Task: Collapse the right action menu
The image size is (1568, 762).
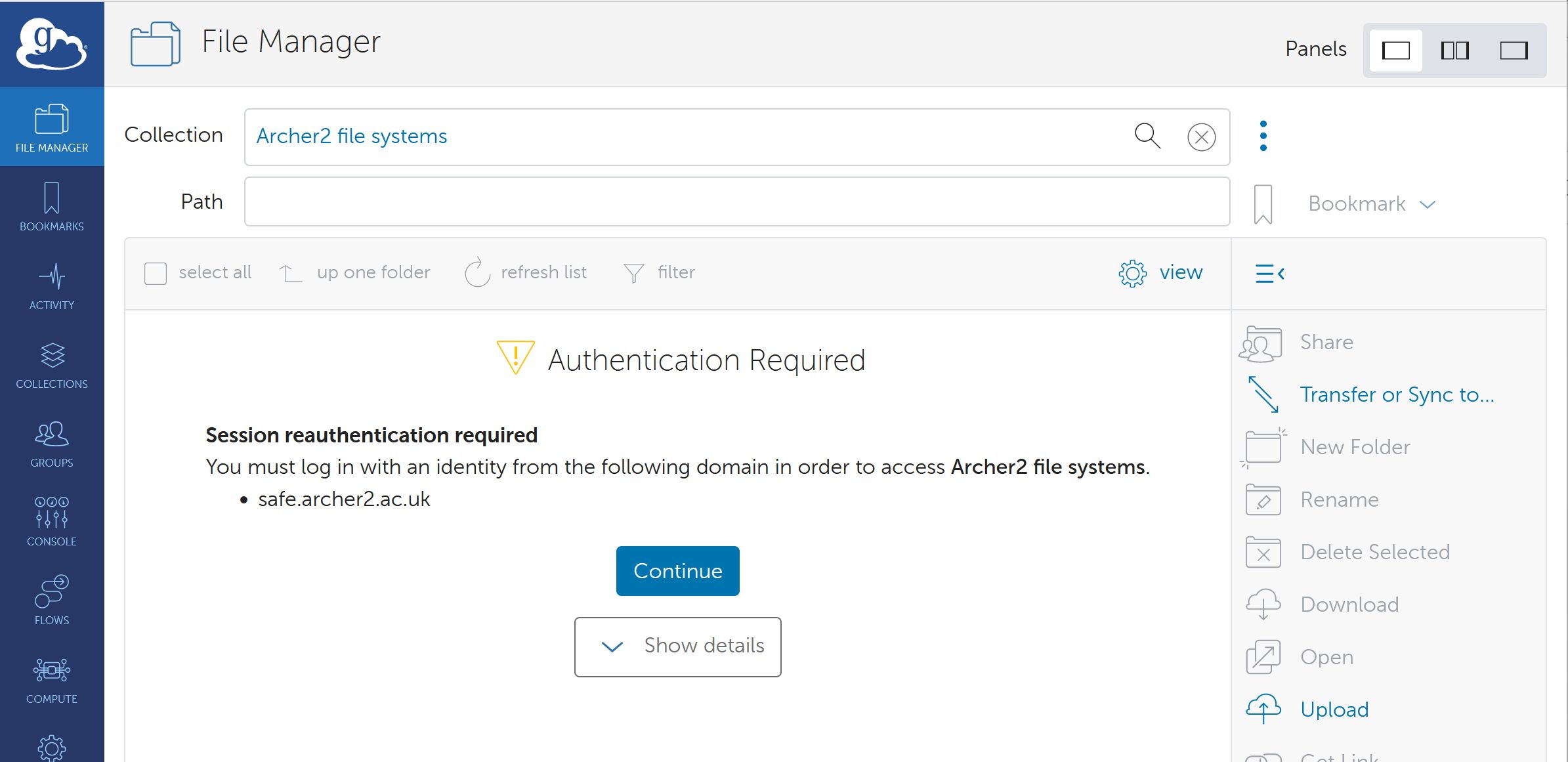Action: tap(1269, 273)
